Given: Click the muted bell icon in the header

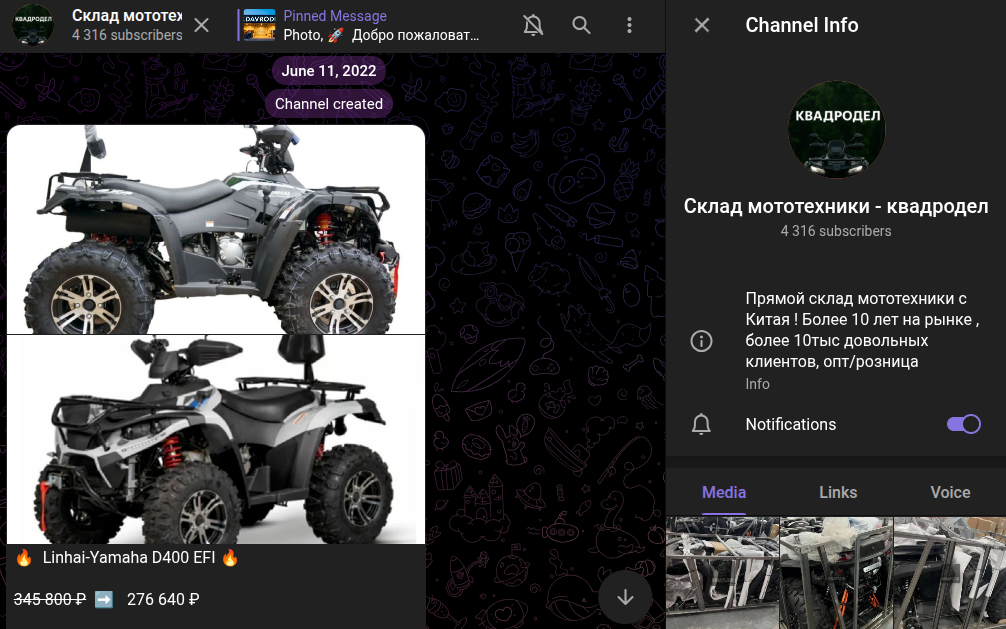Looking at the screenshot, I should [533, 25].
